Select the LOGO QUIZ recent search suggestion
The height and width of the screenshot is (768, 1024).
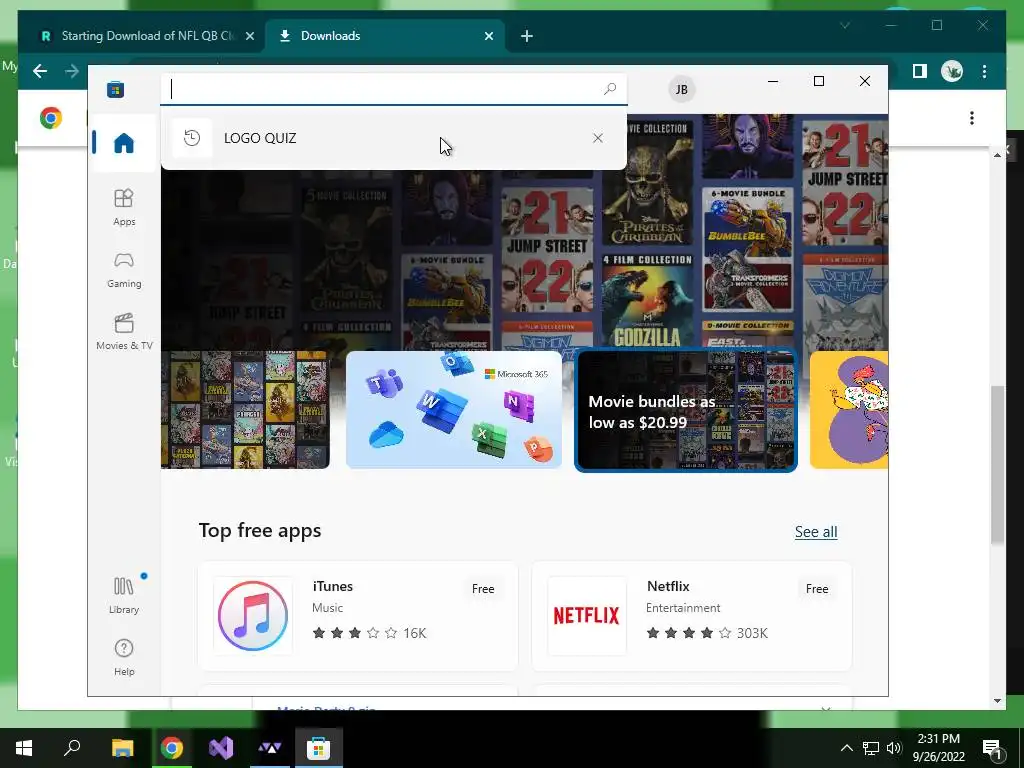(394, 138)
